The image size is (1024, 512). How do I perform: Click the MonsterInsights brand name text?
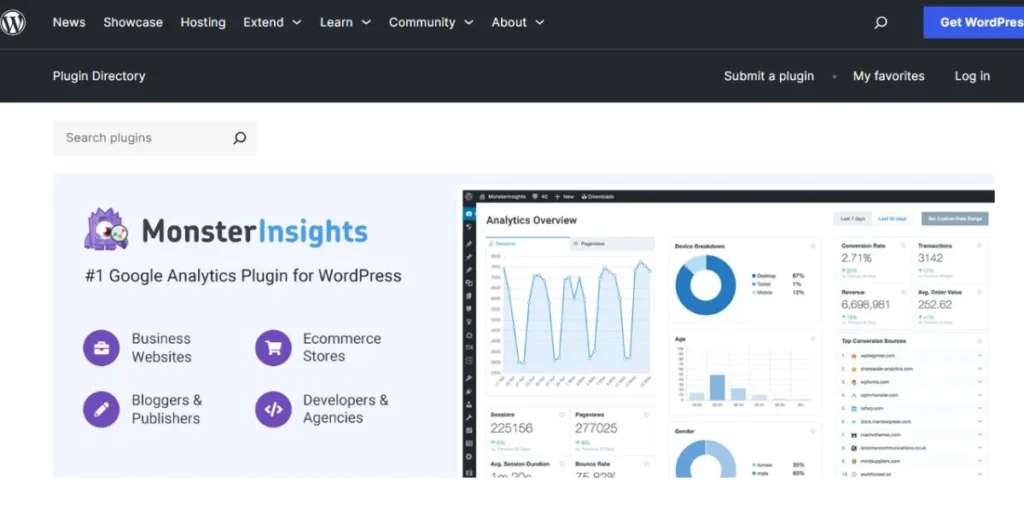pyautogui.click(x=255, y=231)
